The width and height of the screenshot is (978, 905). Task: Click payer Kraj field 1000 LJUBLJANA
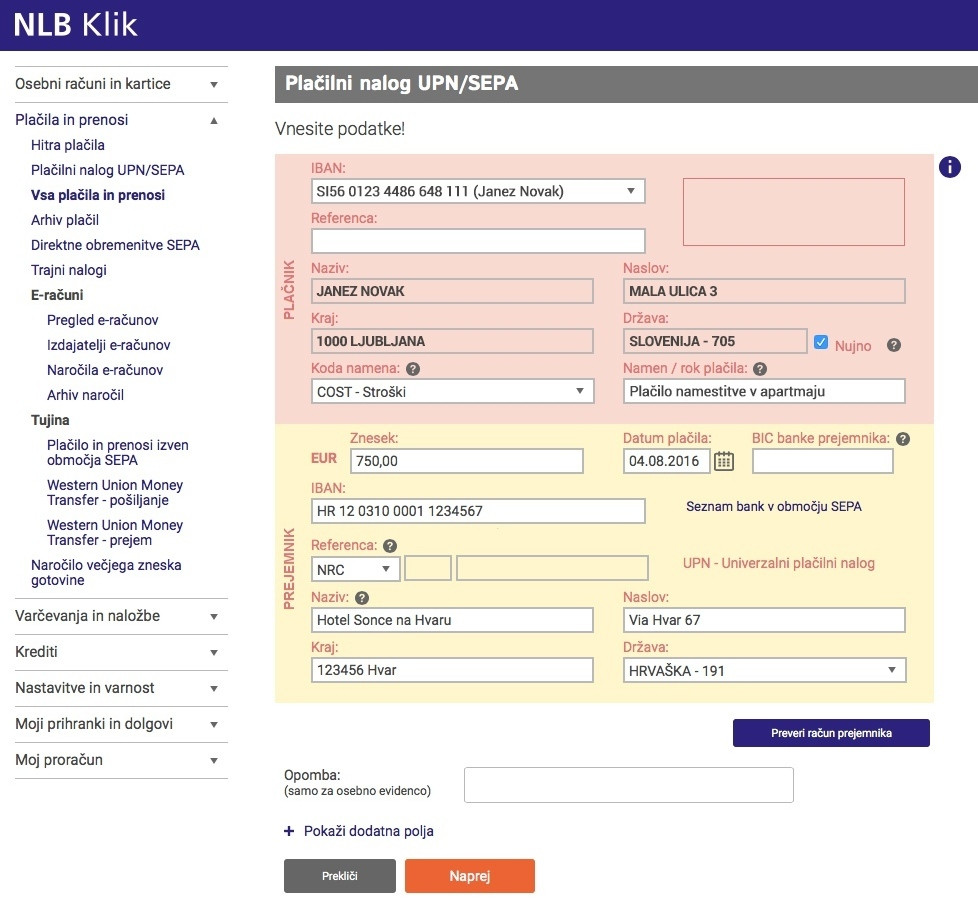click(x=452, y=341)
